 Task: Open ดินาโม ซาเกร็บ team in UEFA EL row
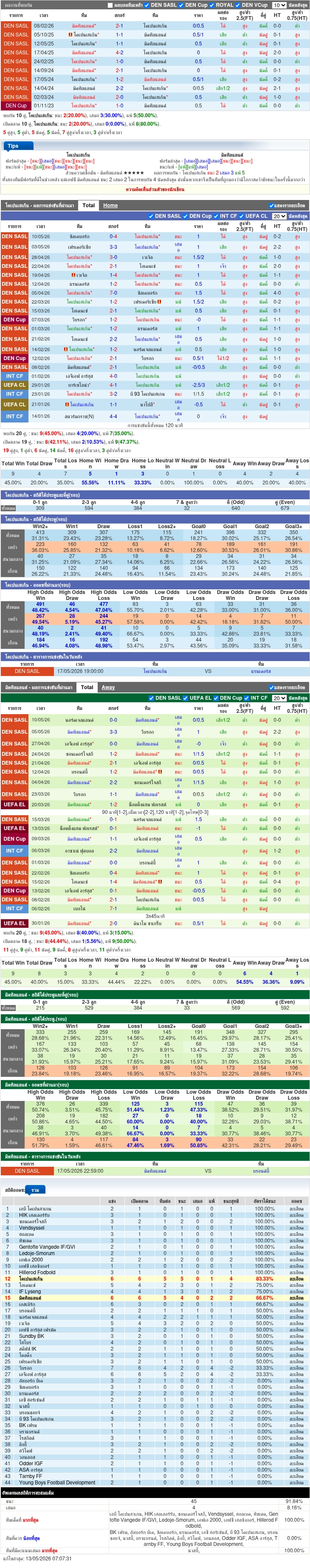coord(147,923)
